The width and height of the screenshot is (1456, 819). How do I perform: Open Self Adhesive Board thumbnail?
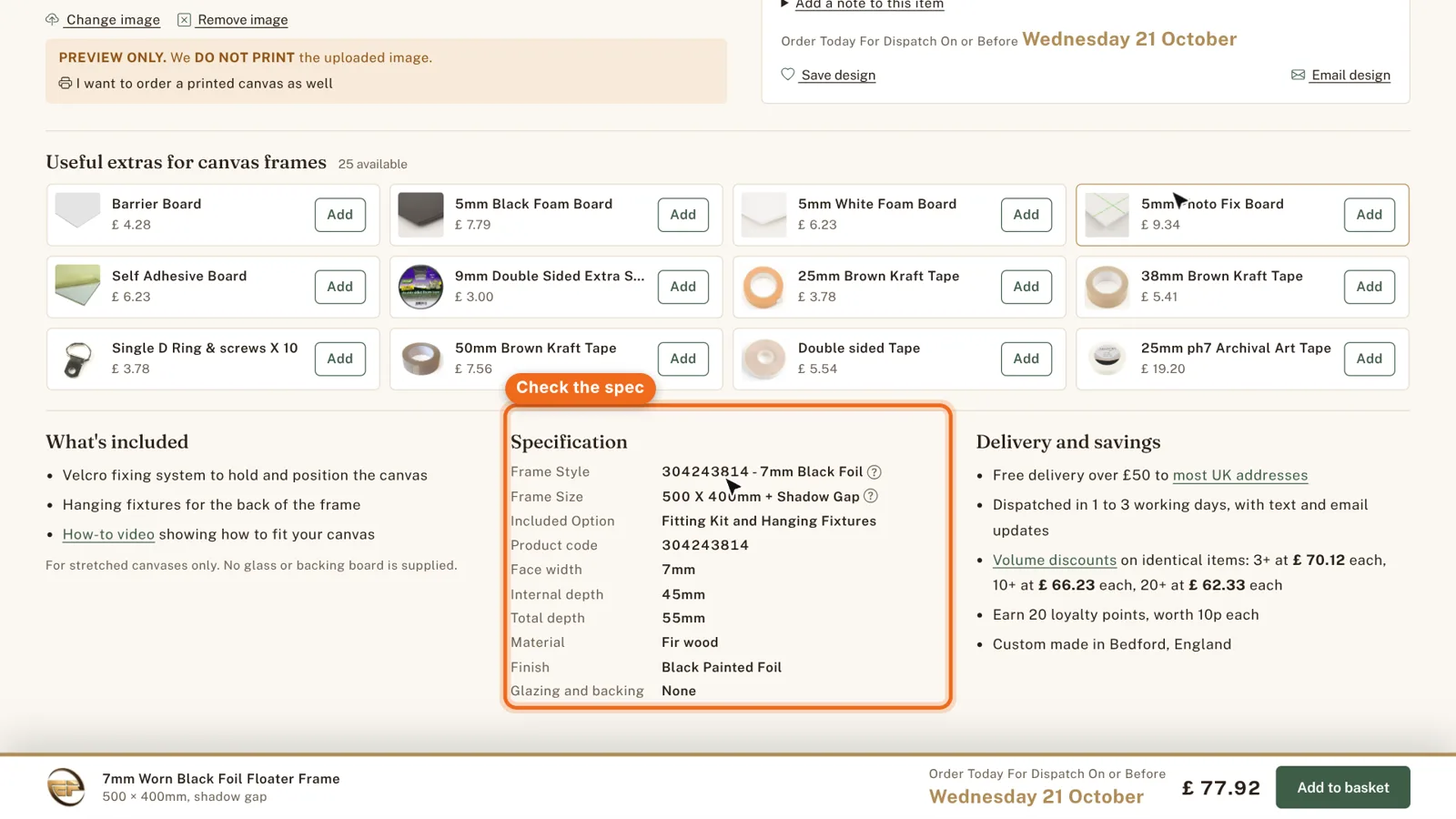coord(77,287)
